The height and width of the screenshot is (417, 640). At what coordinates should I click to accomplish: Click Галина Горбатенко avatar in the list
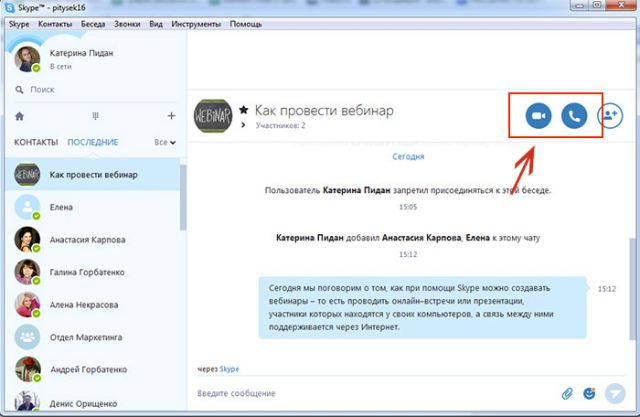point(27,272)
